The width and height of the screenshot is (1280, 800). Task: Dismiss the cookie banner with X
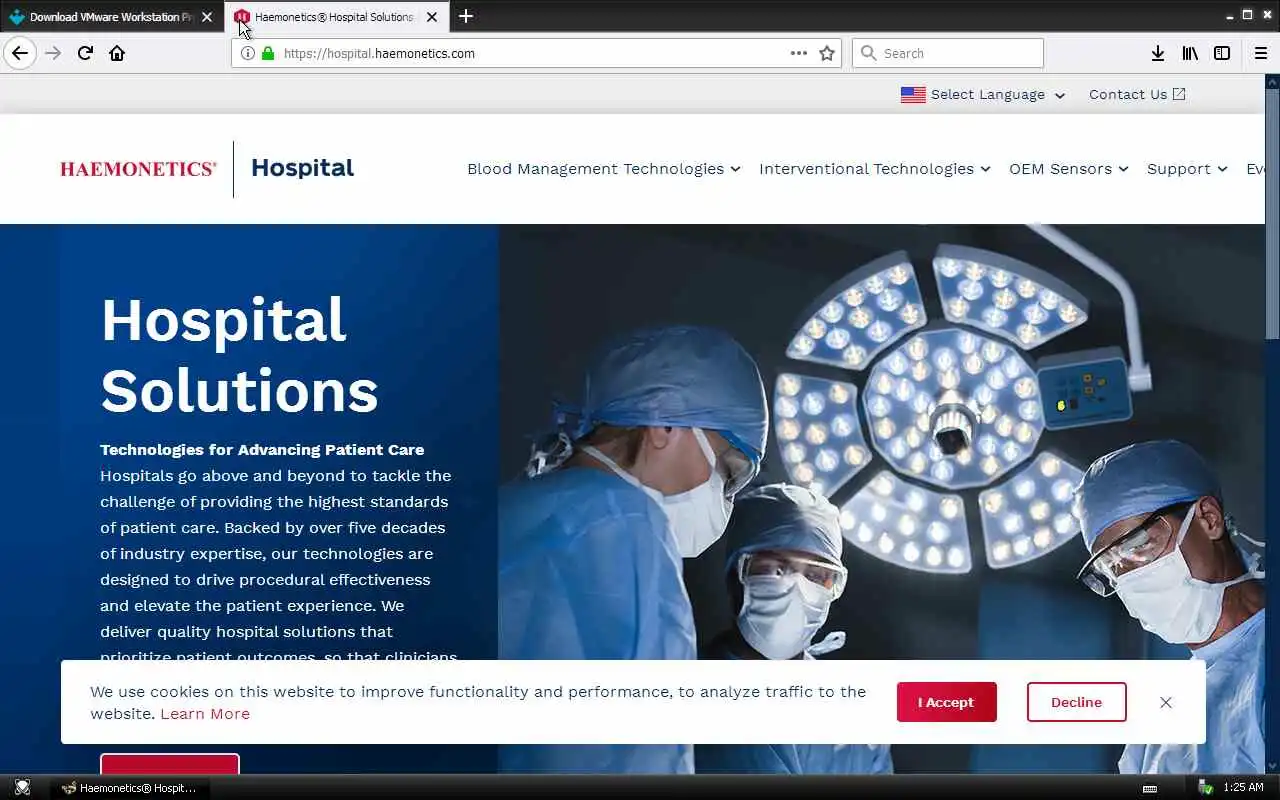click(1166, 702)
